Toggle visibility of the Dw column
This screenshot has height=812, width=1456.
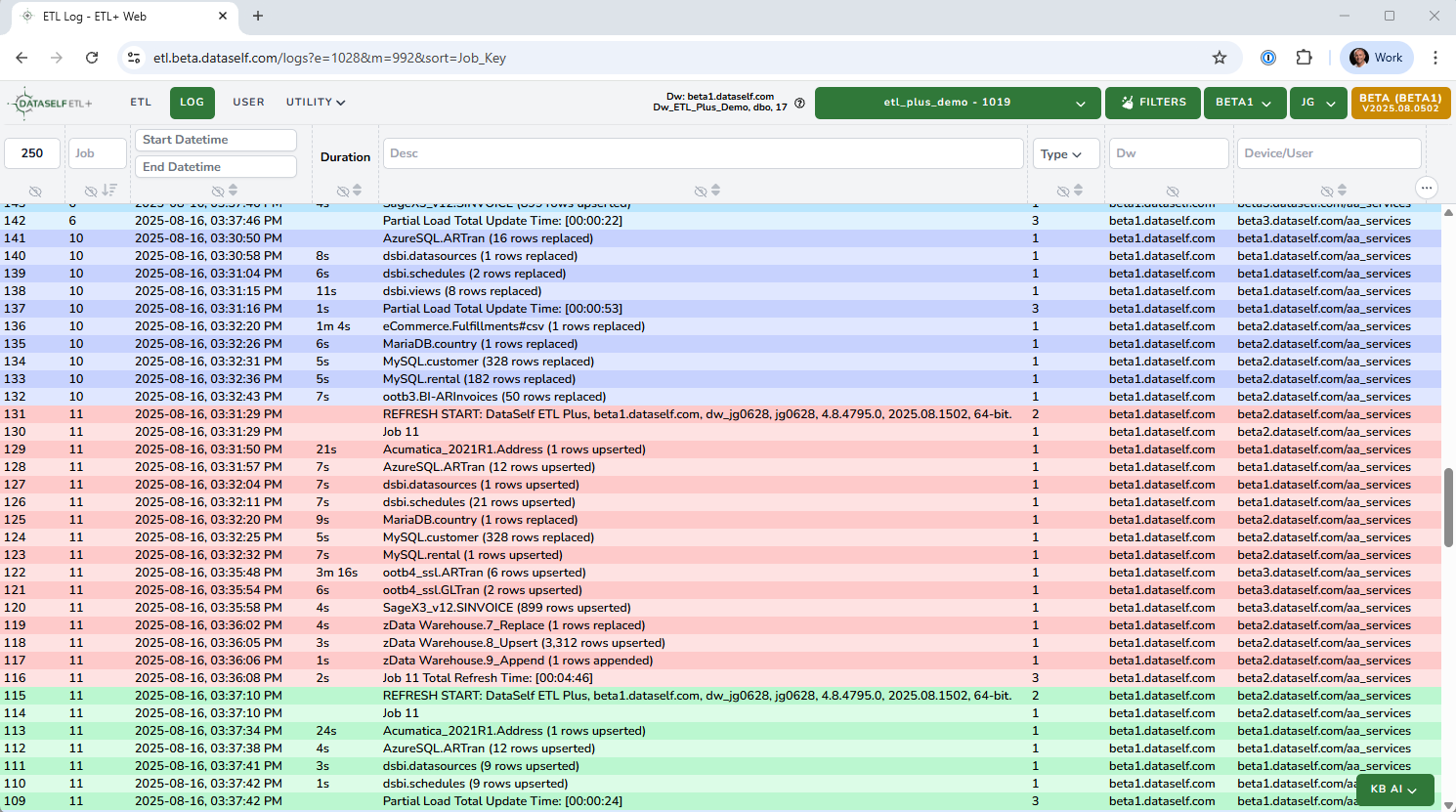coord(1172,192)
